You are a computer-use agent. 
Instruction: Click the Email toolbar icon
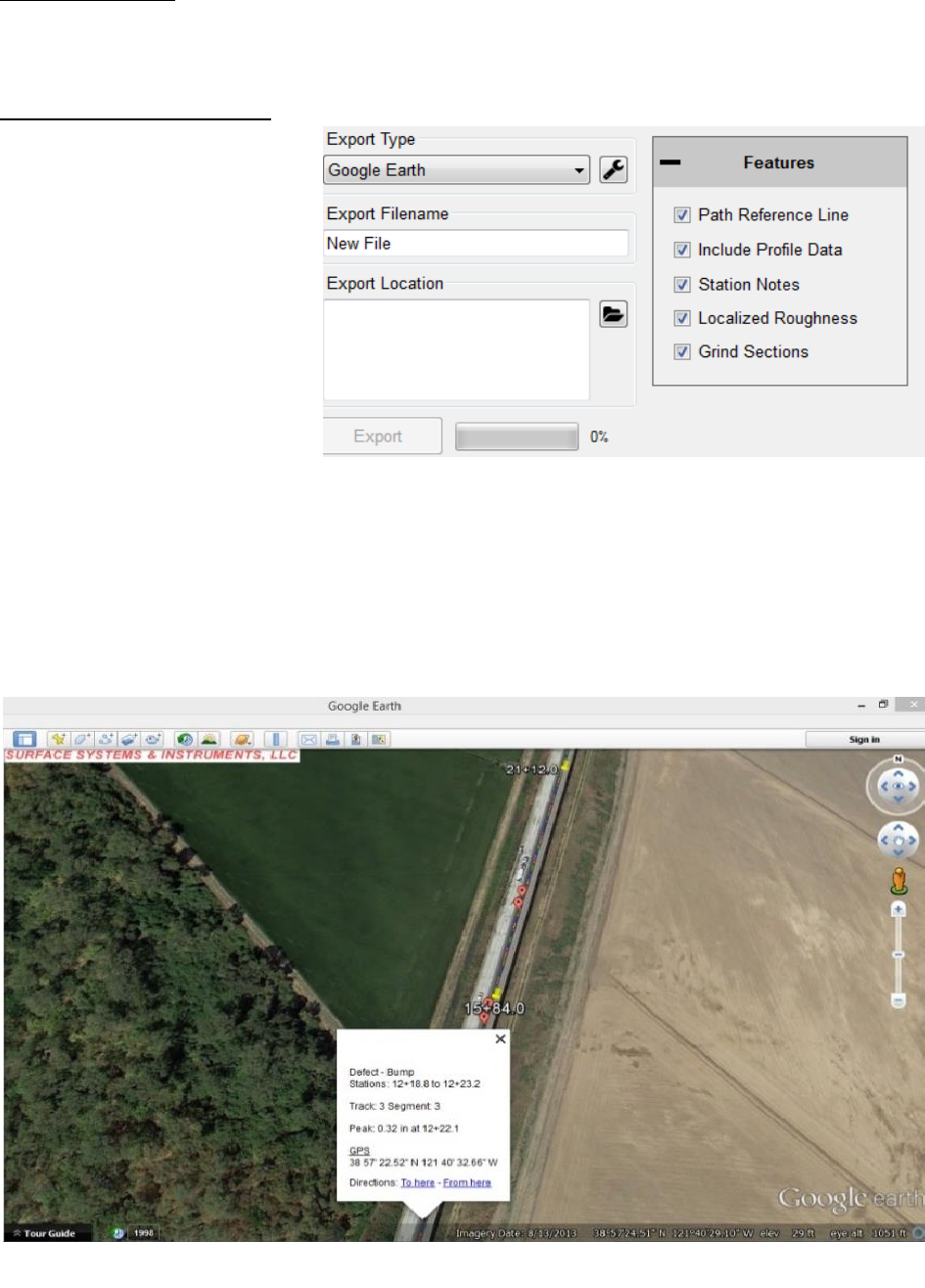coord(309,739)
